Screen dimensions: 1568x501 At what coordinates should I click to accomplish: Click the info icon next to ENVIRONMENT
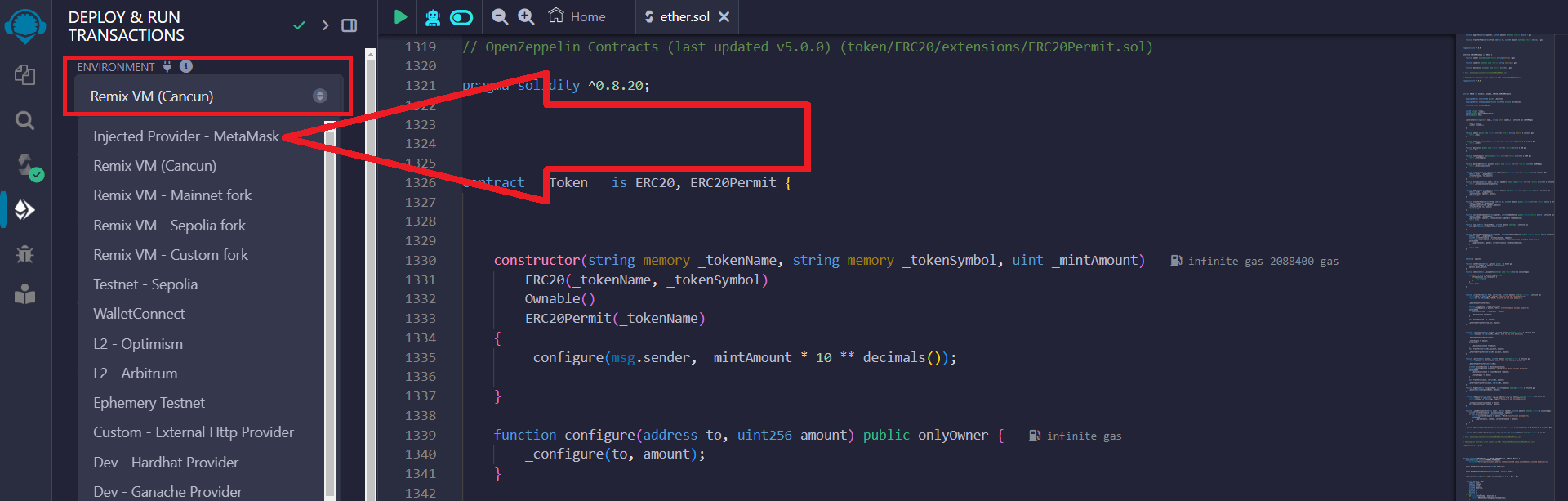(186, 66)
